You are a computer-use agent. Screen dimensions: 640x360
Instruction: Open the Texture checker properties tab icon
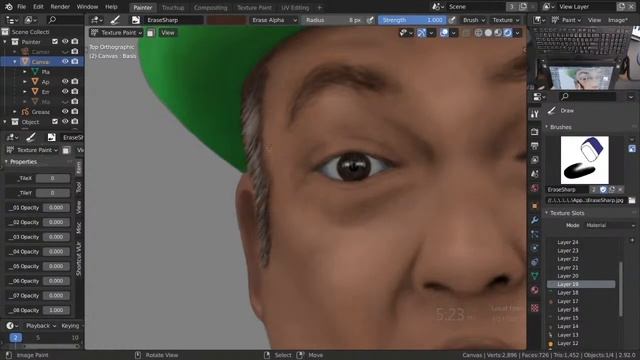[x=535, y=308]
